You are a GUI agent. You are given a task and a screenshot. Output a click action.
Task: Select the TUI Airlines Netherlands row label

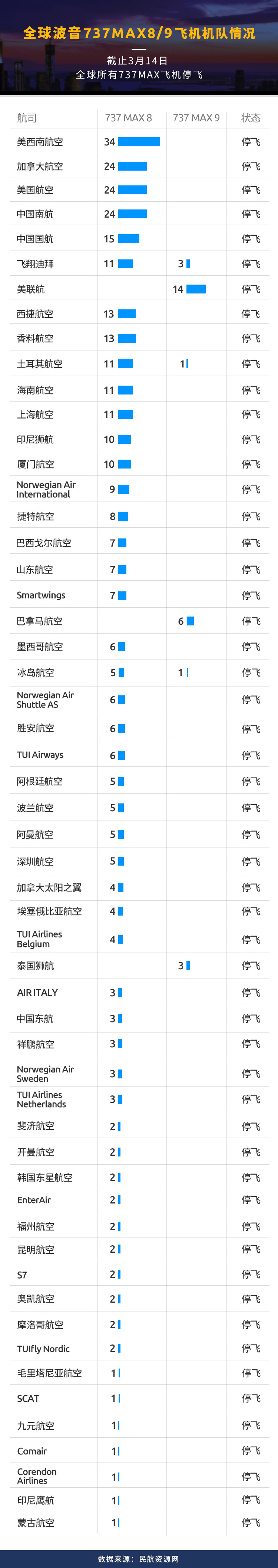click(x=41, y=1099)
